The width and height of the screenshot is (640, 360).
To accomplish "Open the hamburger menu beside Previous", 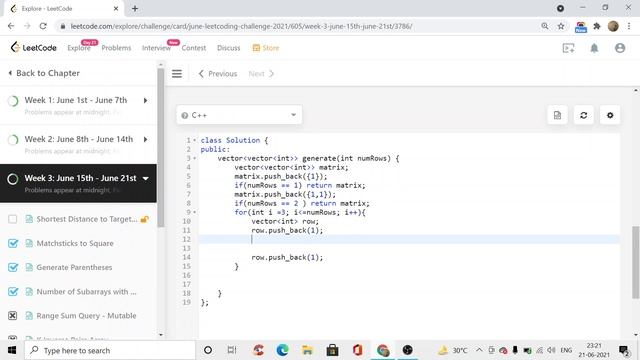I will coord(177,73).
